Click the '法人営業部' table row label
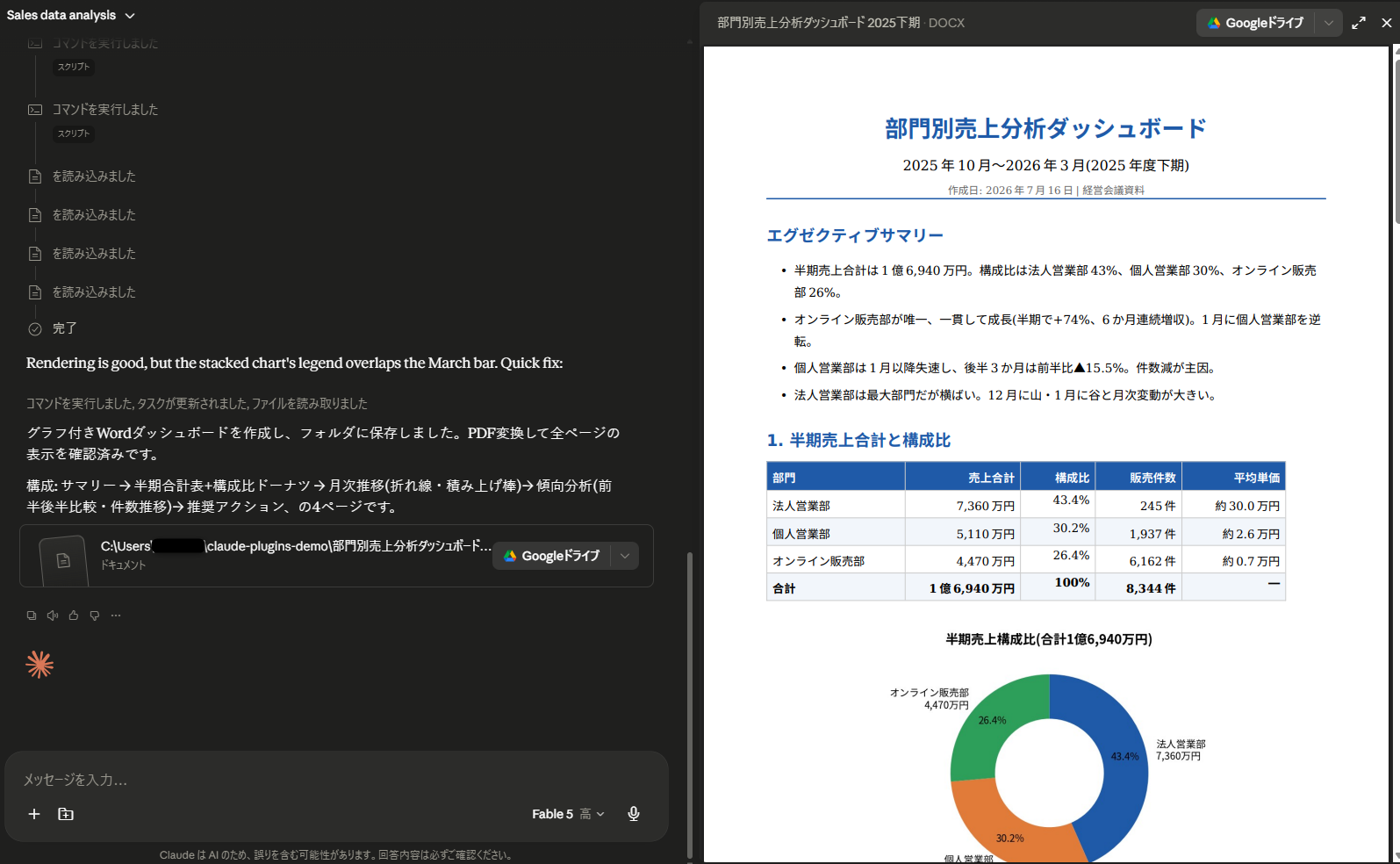 801,506
